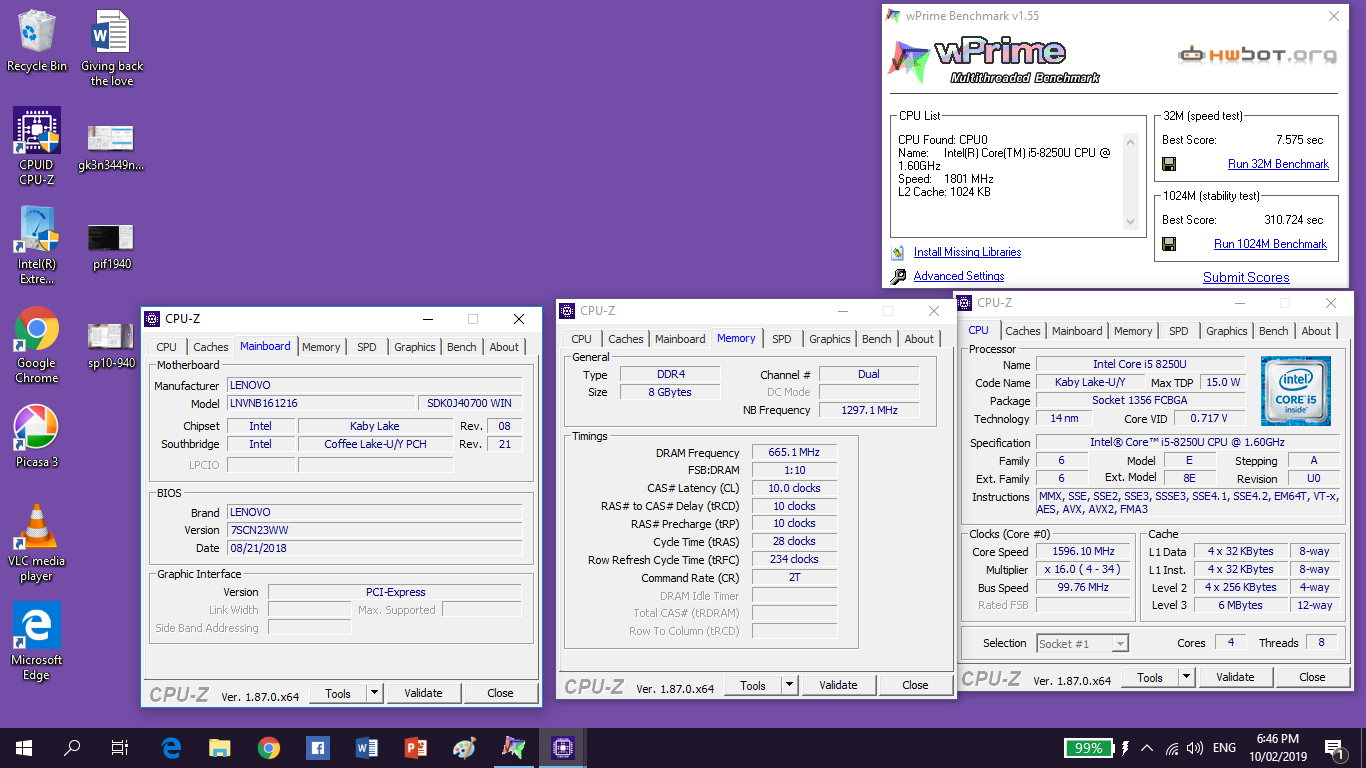Open Word from the taskbar
This screenshot has height=768, width=1366.
click(x=367, y=748)
